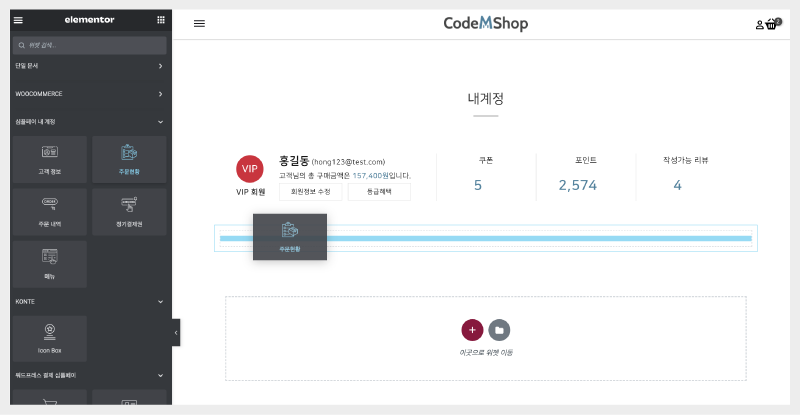Select the 정기결제권 widget
Image resolution: width=800 pixels, height=415 pixels.
[129, 211]
